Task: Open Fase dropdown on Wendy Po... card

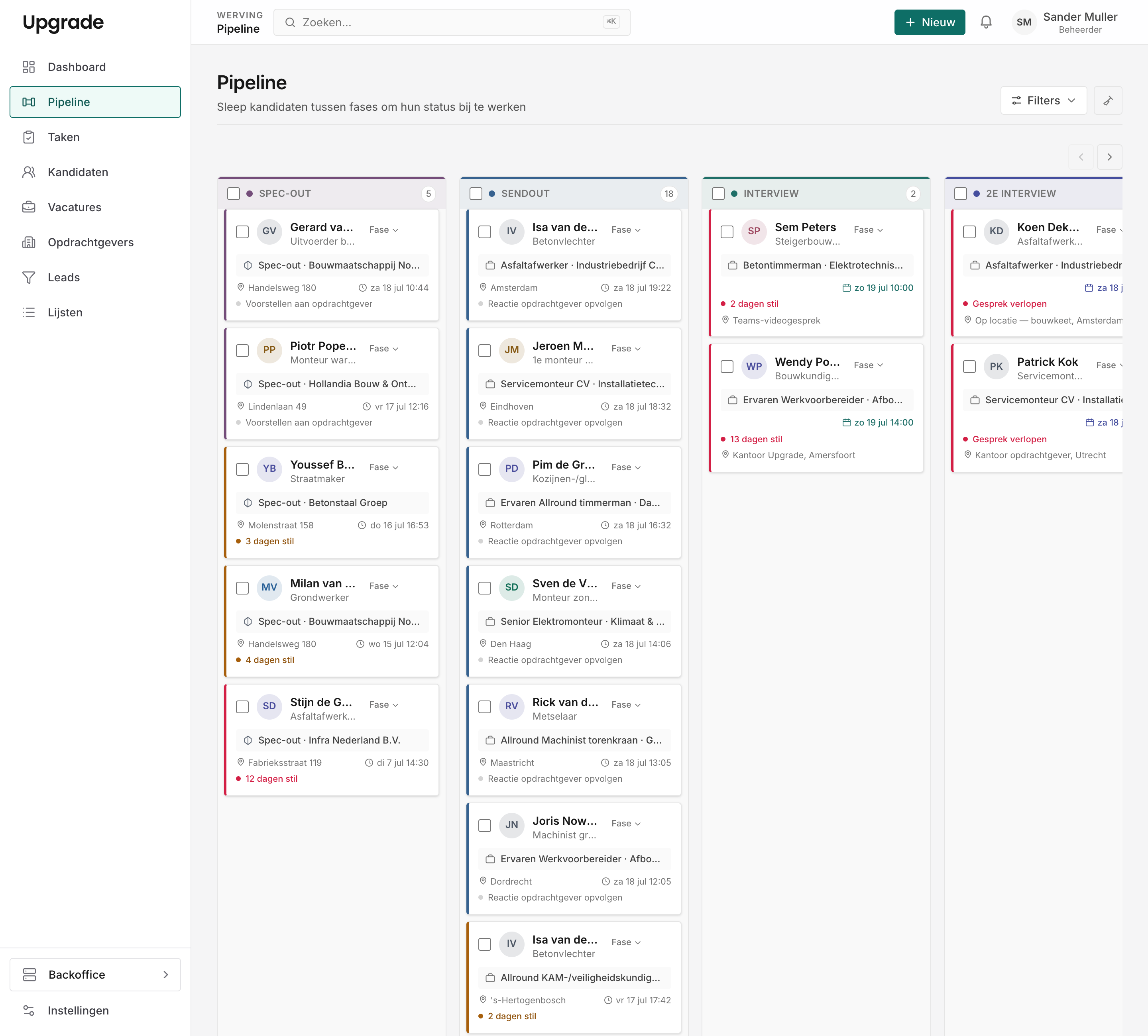Action: tap(869, 365)
